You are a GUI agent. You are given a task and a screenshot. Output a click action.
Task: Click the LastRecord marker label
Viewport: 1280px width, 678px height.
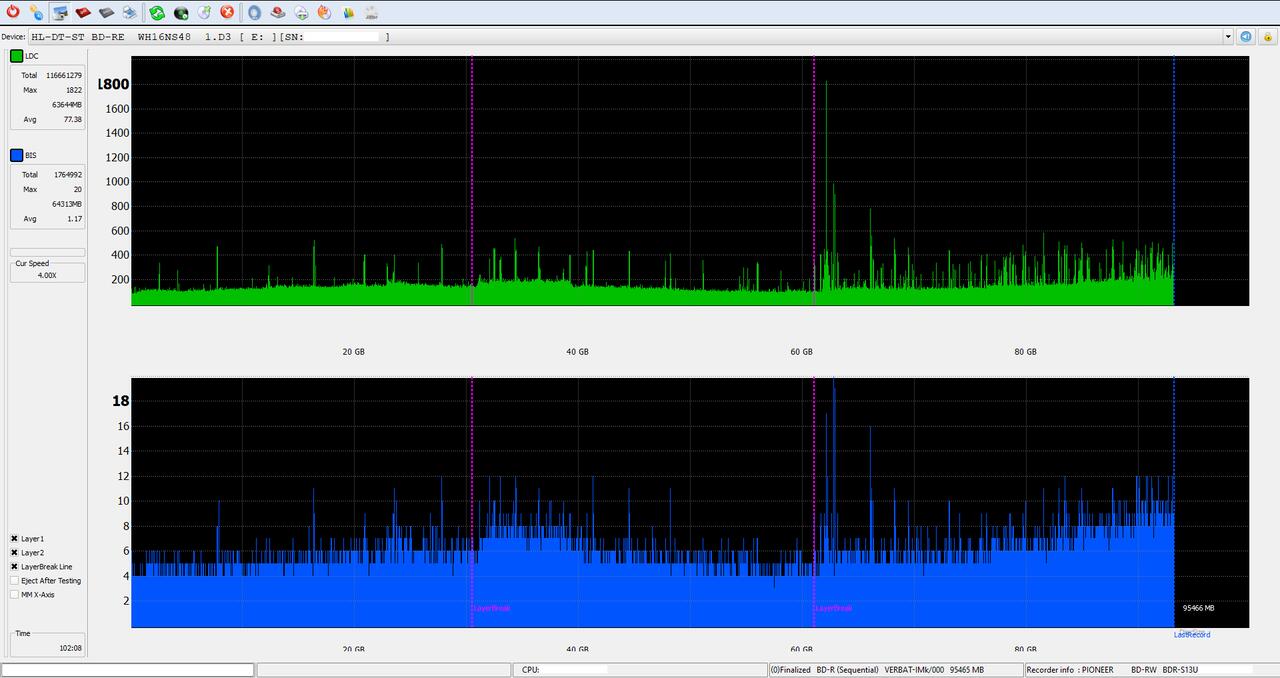pos(1192,634)
